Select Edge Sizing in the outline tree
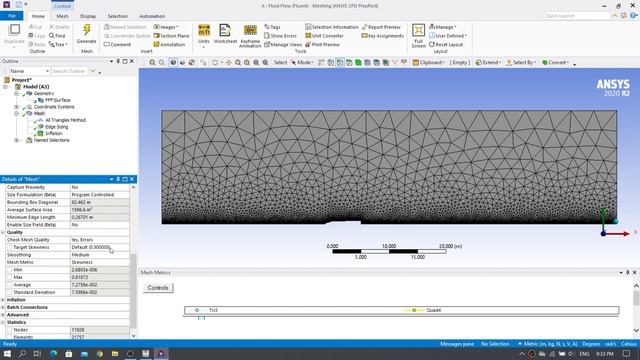This screenshot has width=640, height=360. click(57, 127)
